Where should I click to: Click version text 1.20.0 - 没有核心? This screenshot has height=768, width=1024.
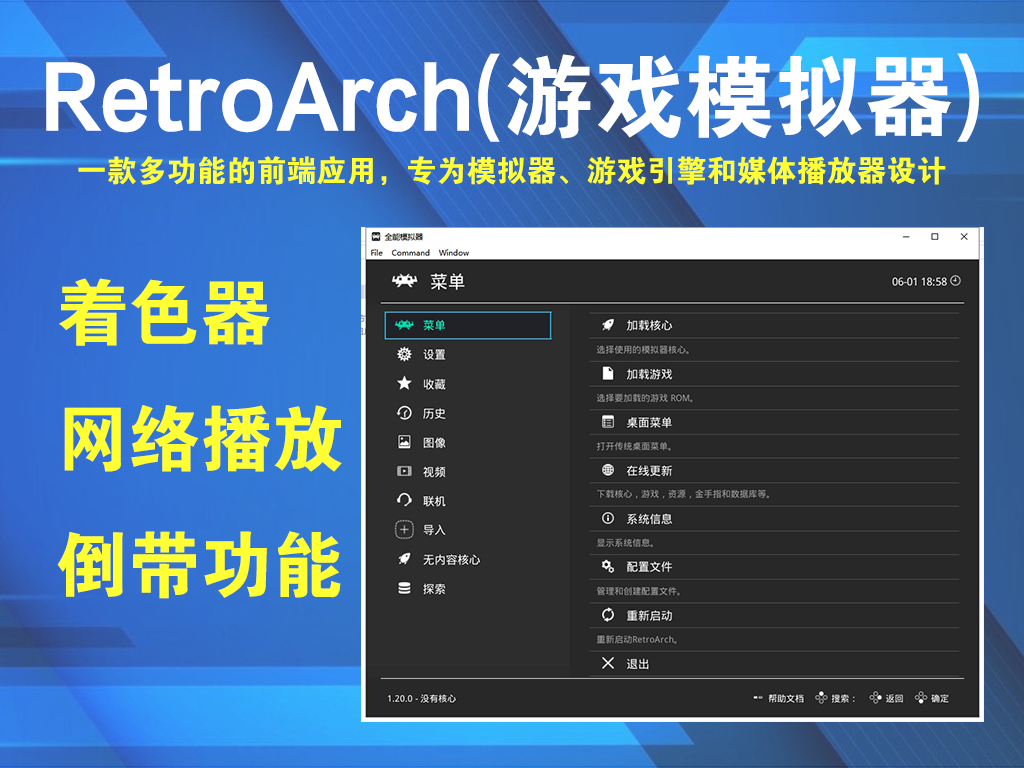point(421,698)
